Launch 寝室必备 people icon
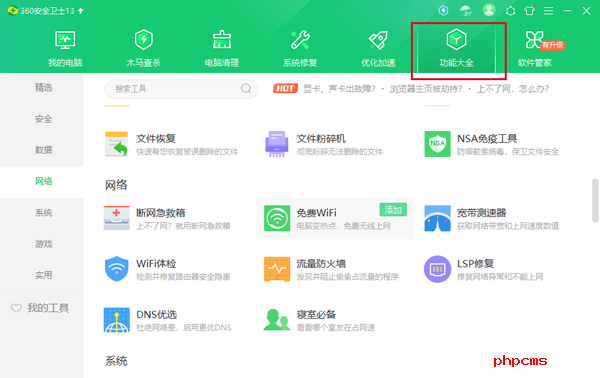This screenshot has height=378, width=600. point(277,319)
